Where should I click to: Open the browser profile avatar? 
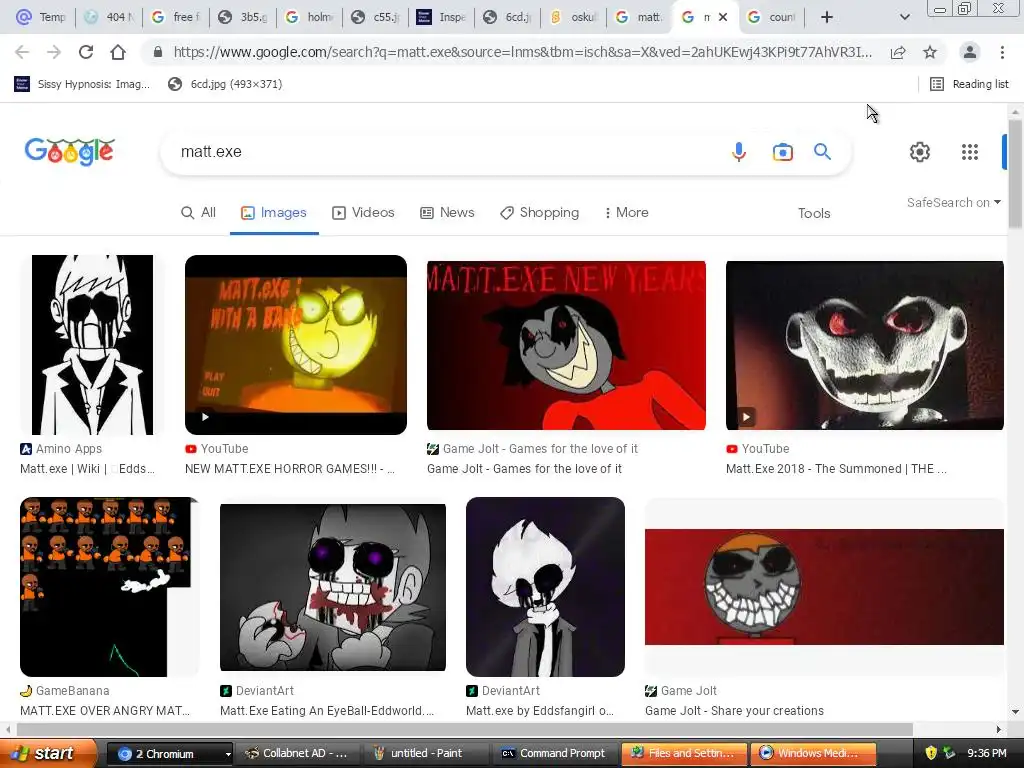[970, 52]
